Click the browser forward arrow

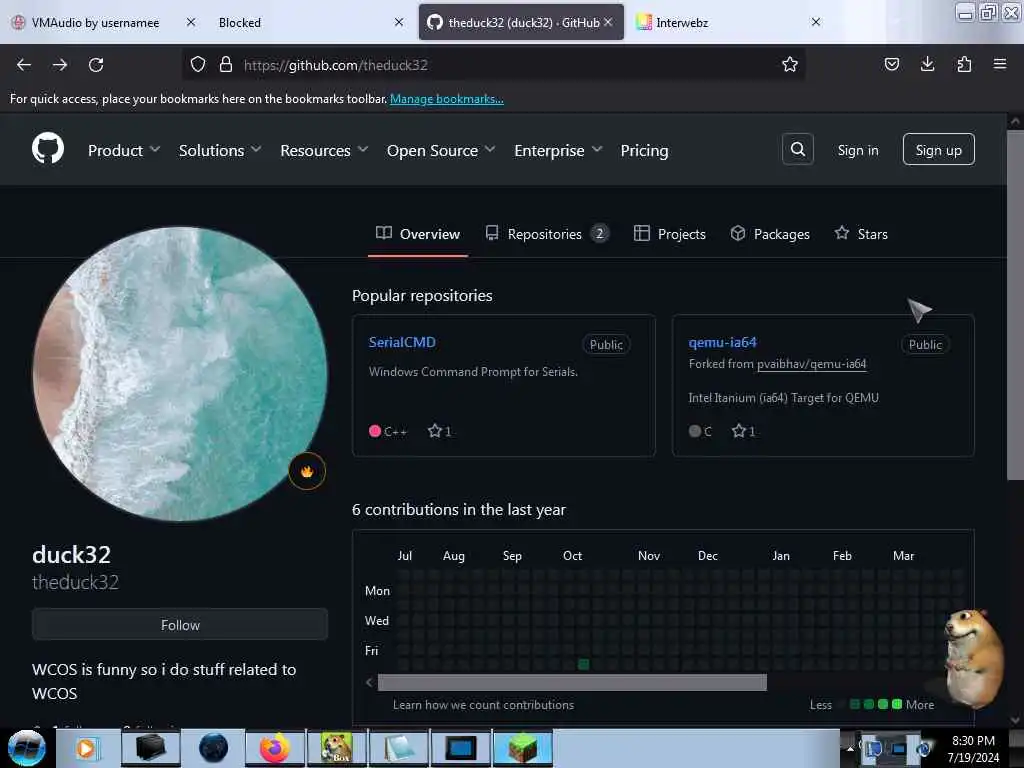tap(60, 65)
